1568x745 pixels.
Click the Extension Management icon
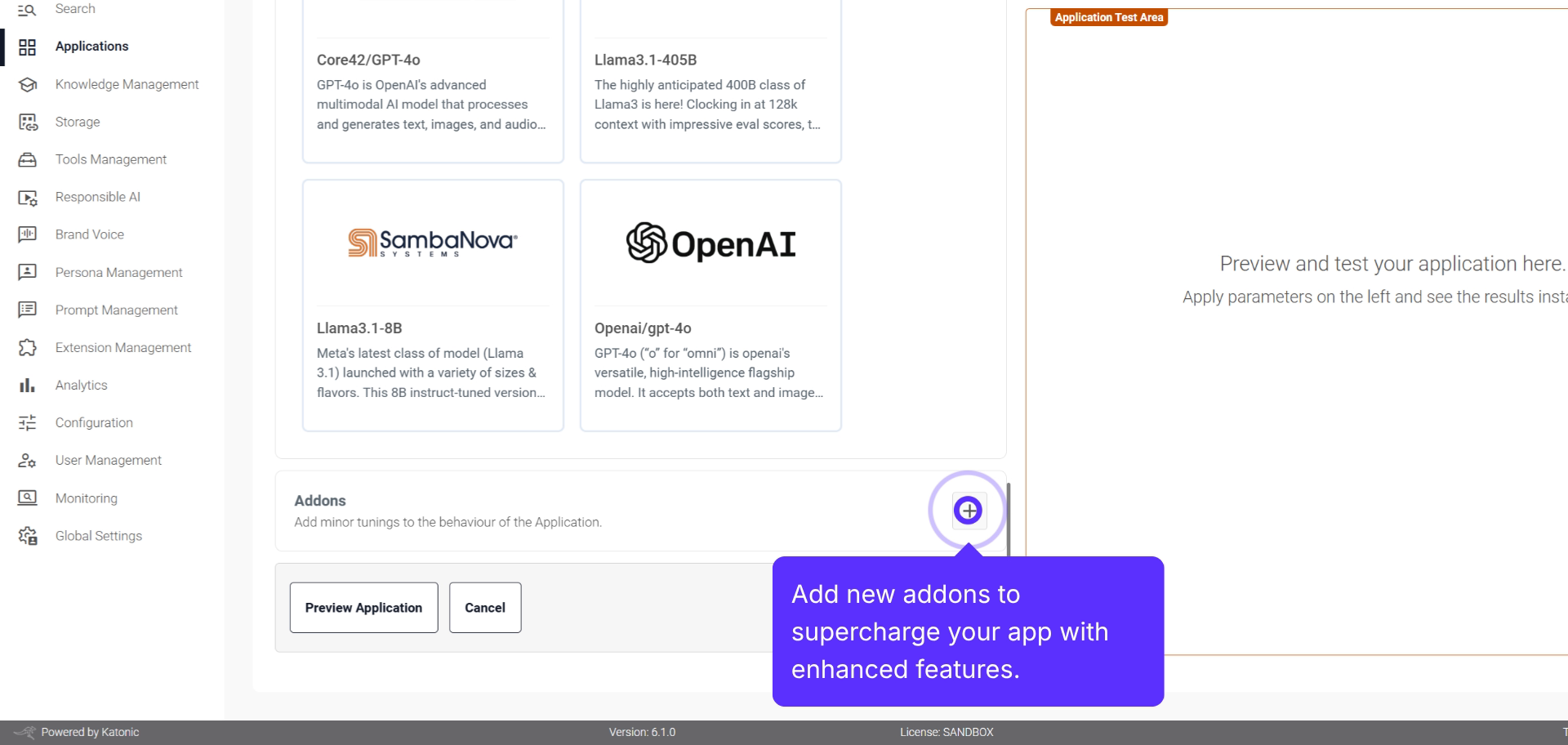click(27, 347)
